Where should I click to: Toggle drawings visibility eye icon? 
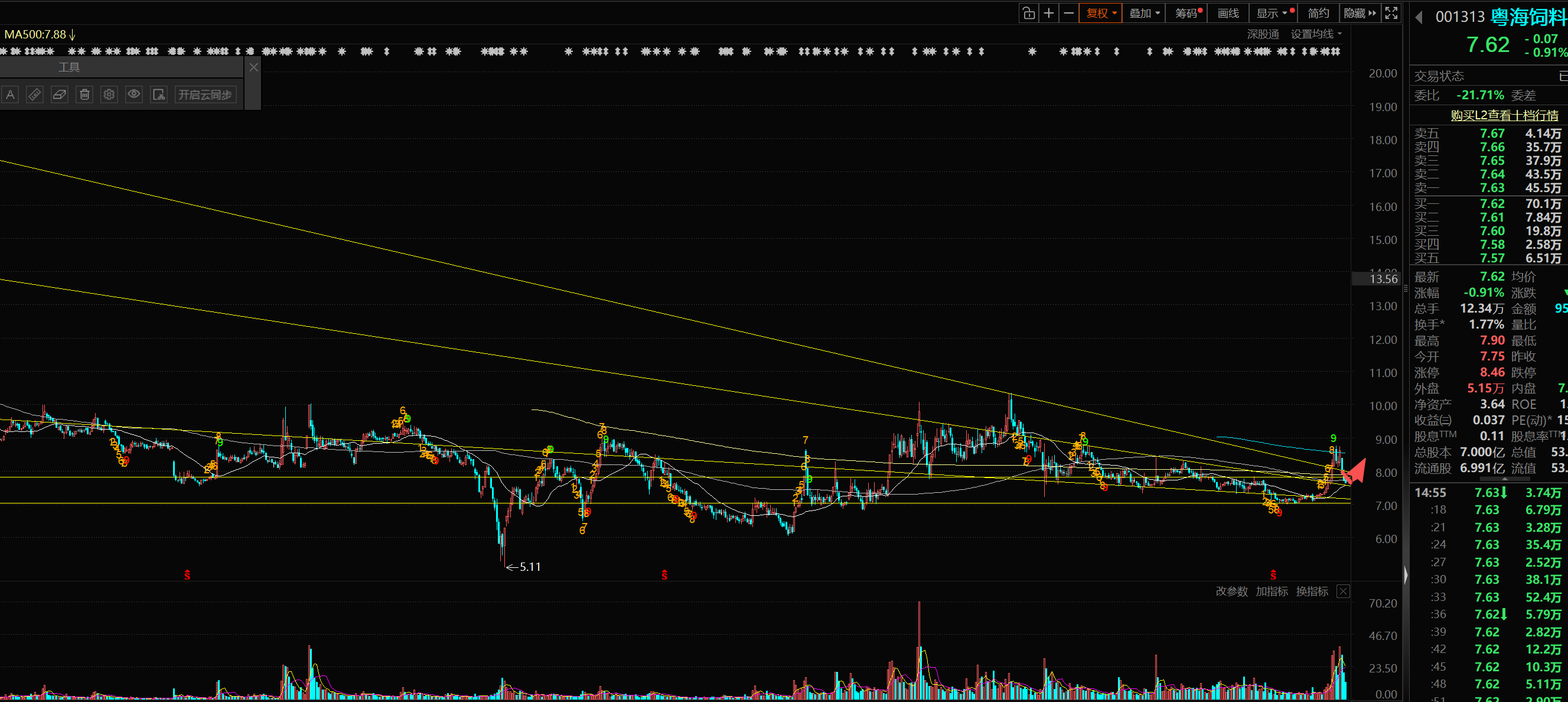[134, 95]
